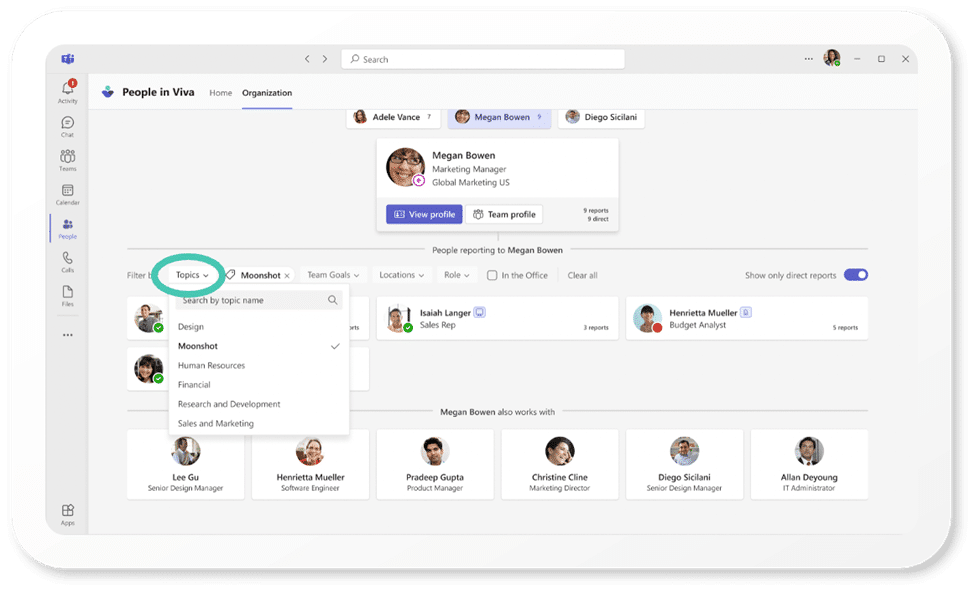This screenshot has width=975, height=592.
Task: Open the Locations filter dropdown
Action: click(402, 275)
